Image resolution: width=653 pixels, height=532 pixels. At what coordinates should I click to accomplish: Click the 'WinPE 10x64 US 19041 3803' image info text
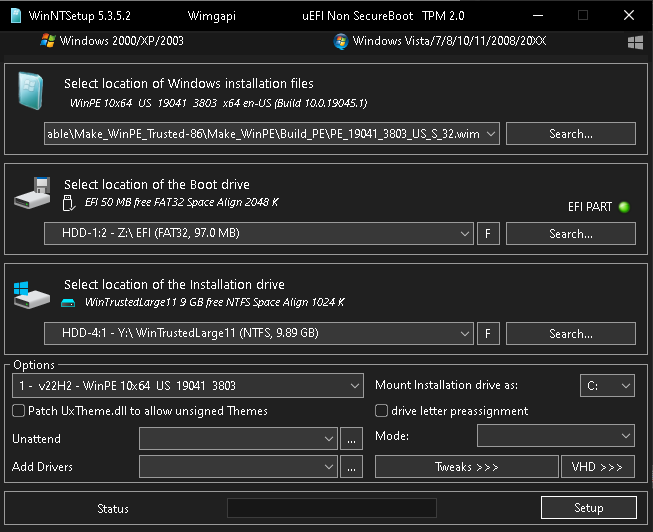click(x=219, y=103)
